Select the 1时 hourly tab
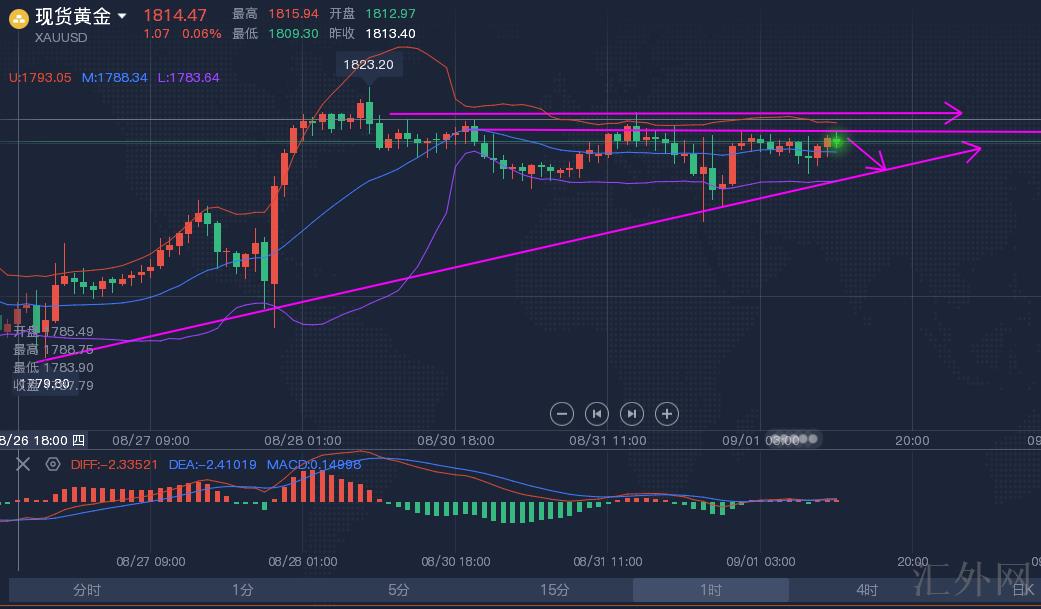This screenshot has height=609, width=1041. coord(710,590)
